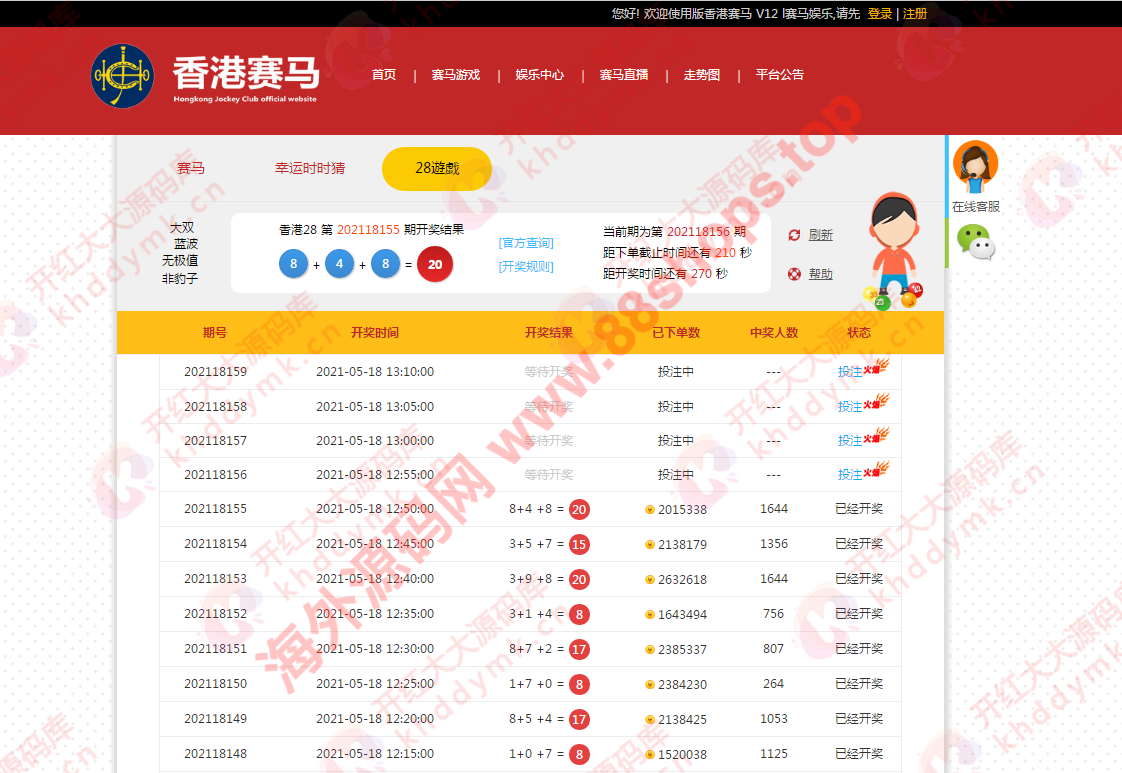This screenshot has width=1122, height=773.
Task: Go to 走势图 in the navigation
Action: coord(702,75)
